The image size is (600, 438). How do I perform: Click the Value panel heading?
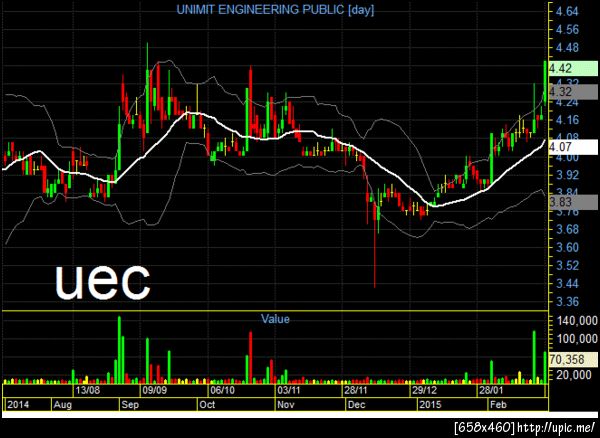(275, 319)
